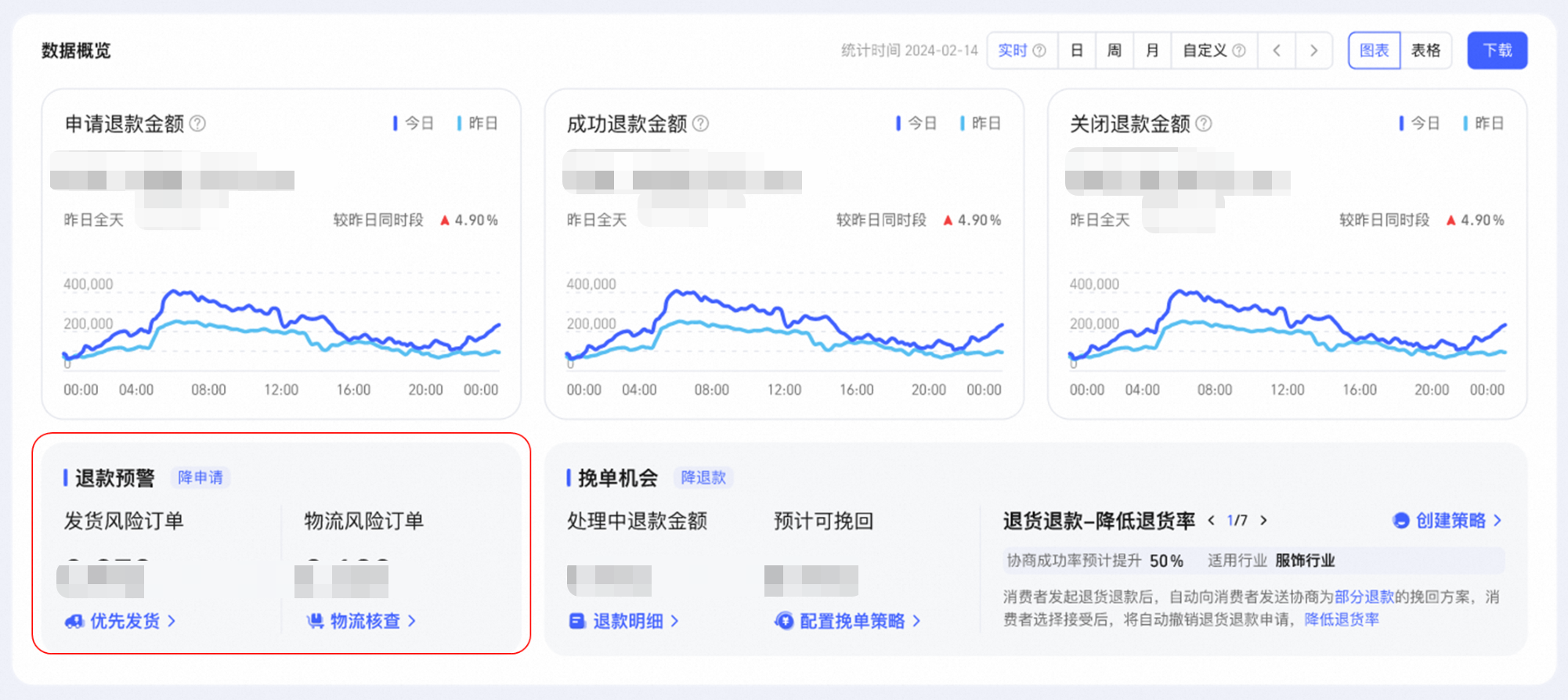
Task: Open the 物流核查 link
Action: tap(361, 621)
